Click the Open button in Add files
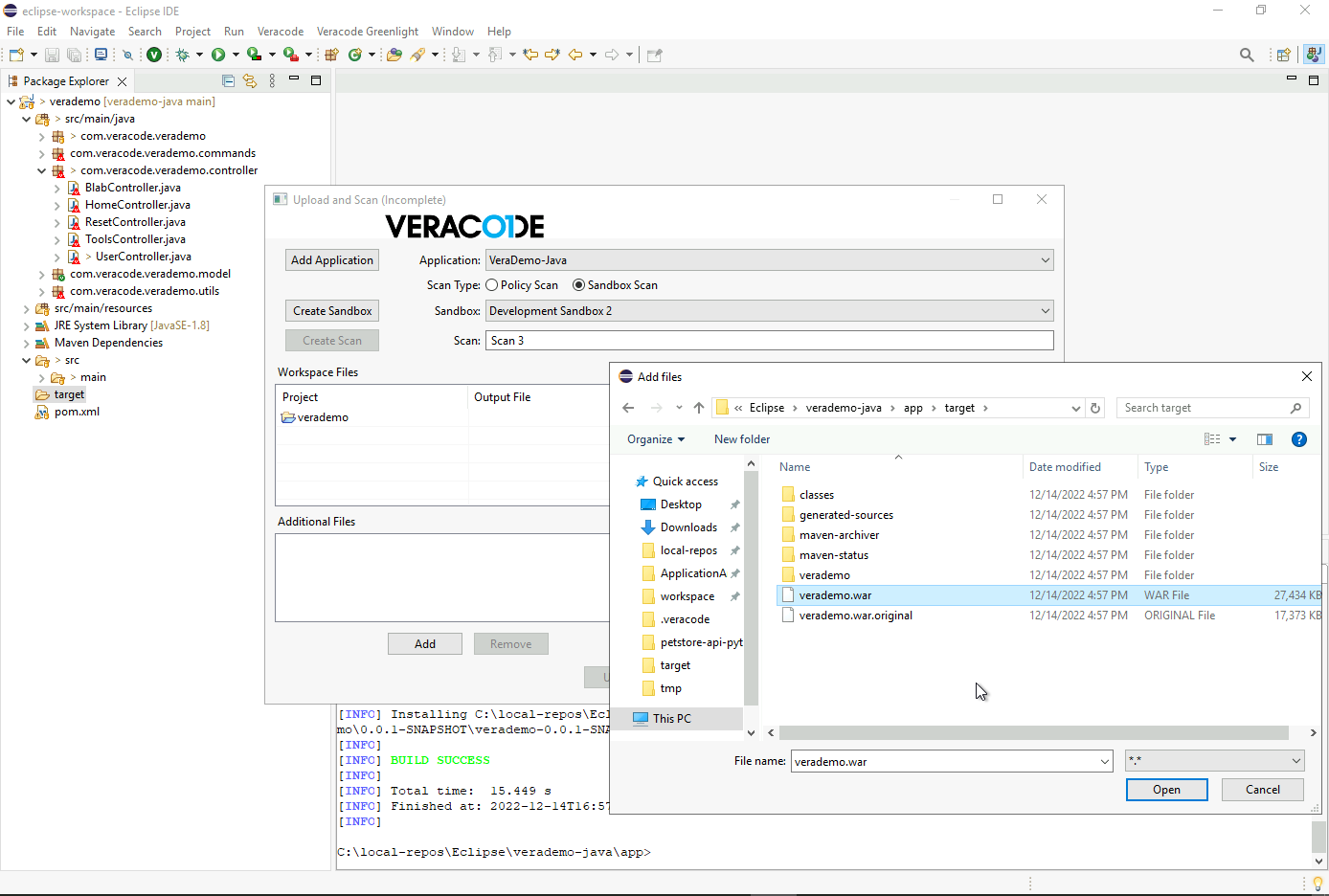This screenshot has width=1329, height=896. click(1166, 790)
